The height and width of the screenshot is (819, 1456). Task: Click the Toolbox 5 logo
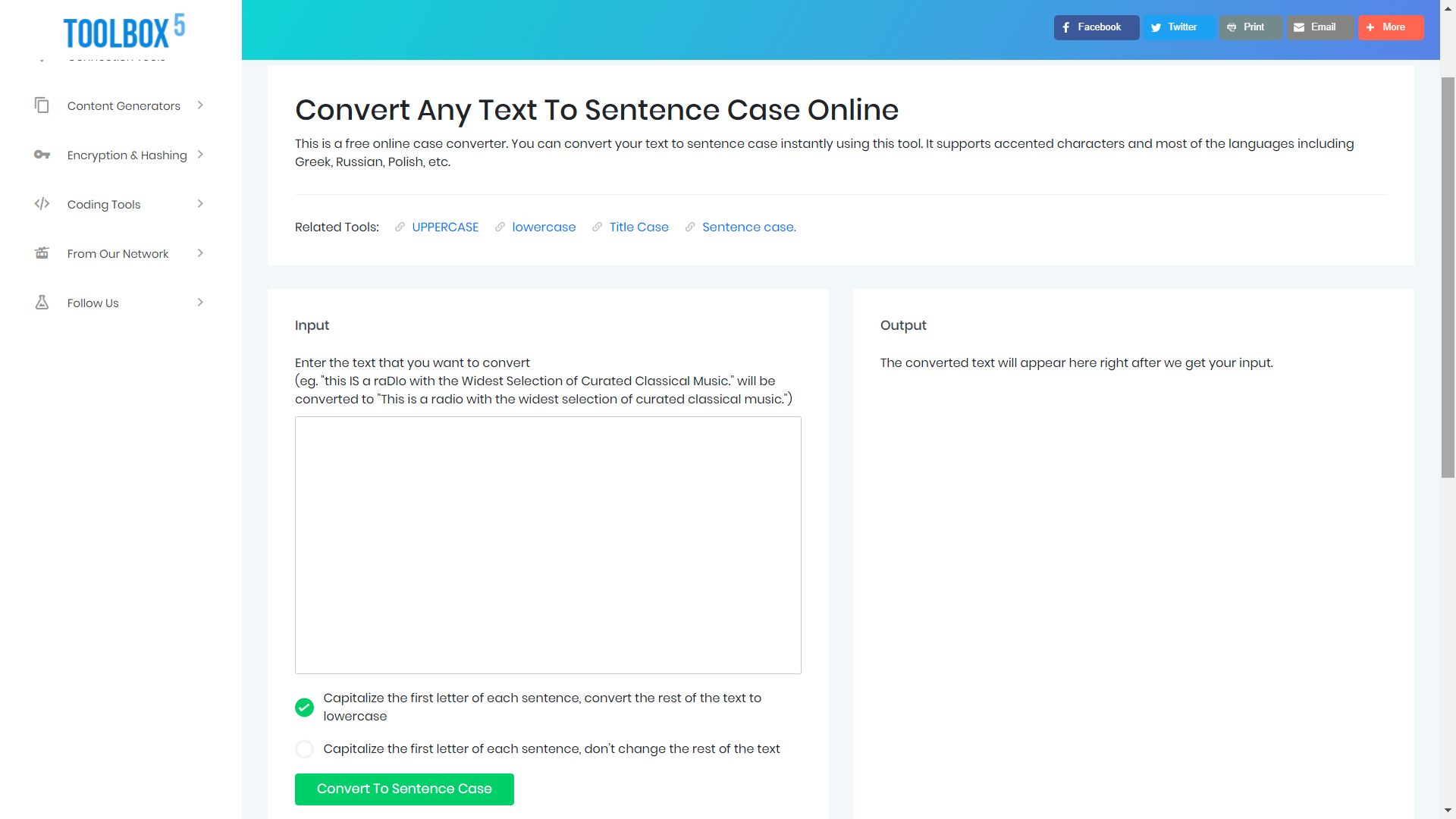(124, 31)
